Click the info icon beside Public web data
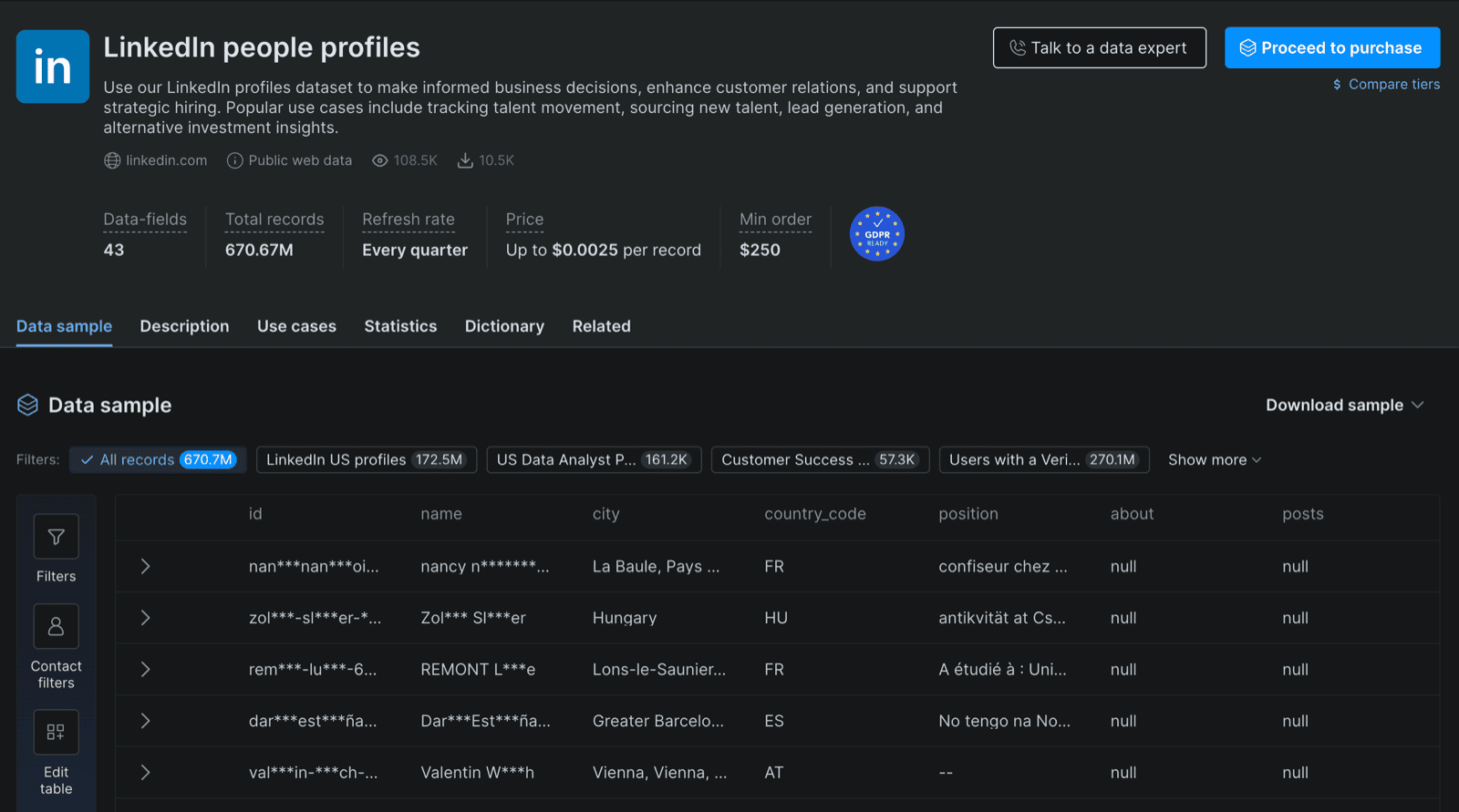Image resolution: width=1459 pixels, height=812 pixels. [x=234, y=160]
